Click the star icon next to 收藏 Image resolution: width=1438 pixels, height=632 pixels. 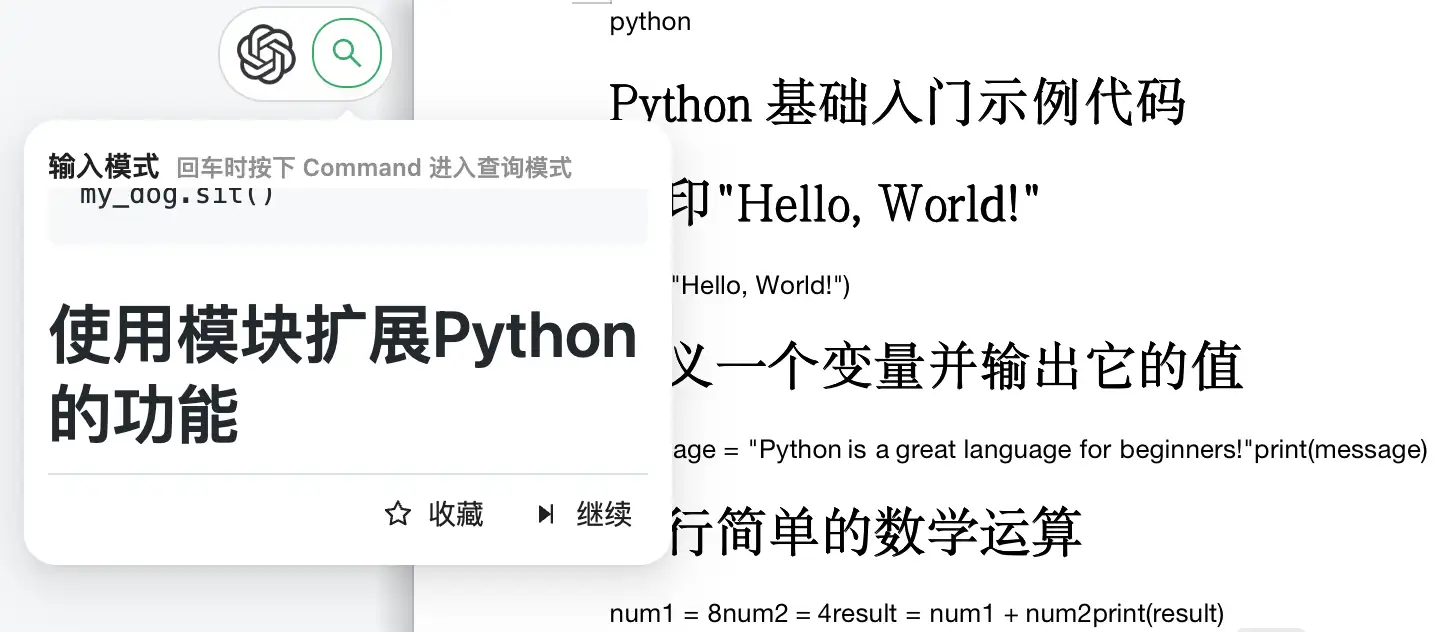tap(398, 514)
